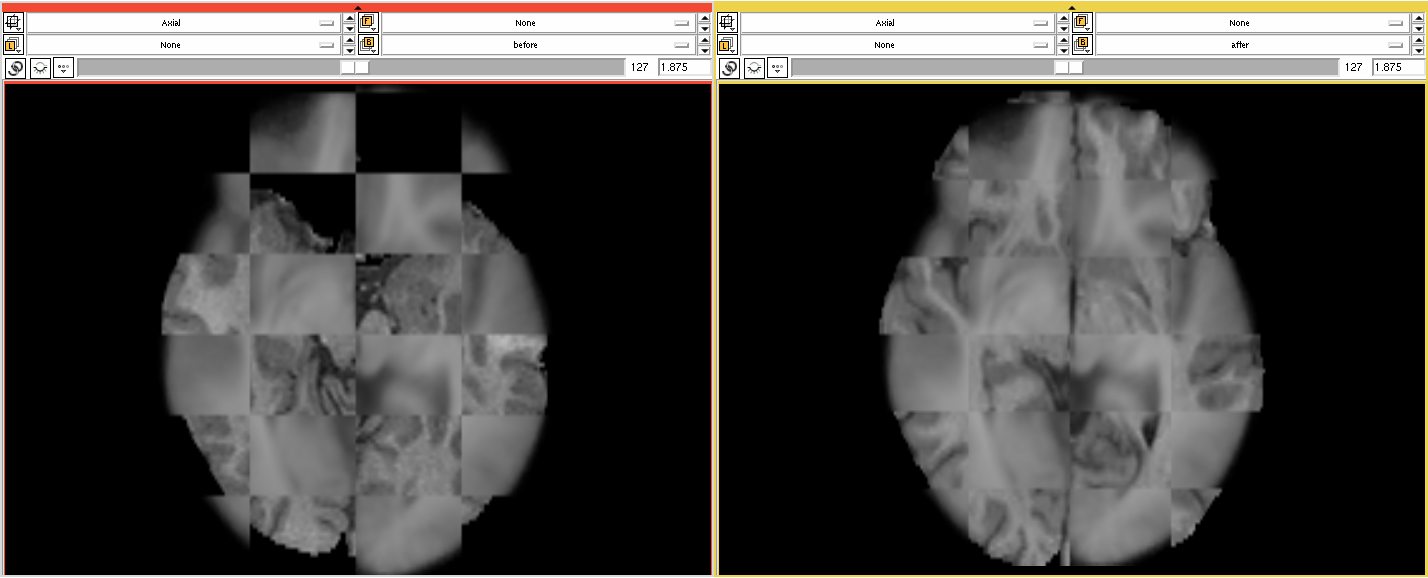This screenshot has width=1428, height=578.
Task: Open foreground None dropdown in yellow viewer
Action: (x=1253, y=22)
